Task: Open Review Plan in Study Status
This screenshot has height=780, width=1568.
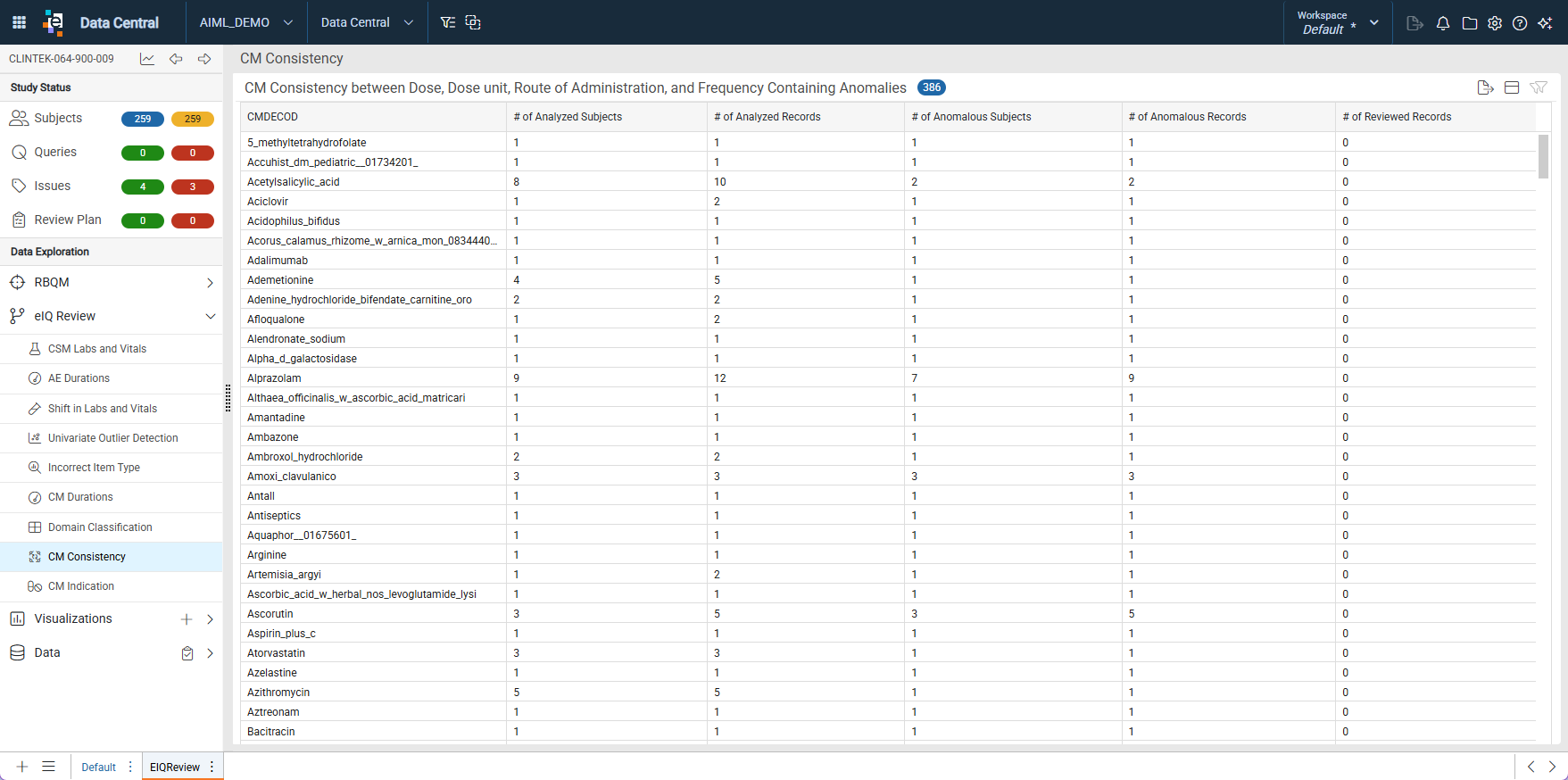Action: point(68,220)
